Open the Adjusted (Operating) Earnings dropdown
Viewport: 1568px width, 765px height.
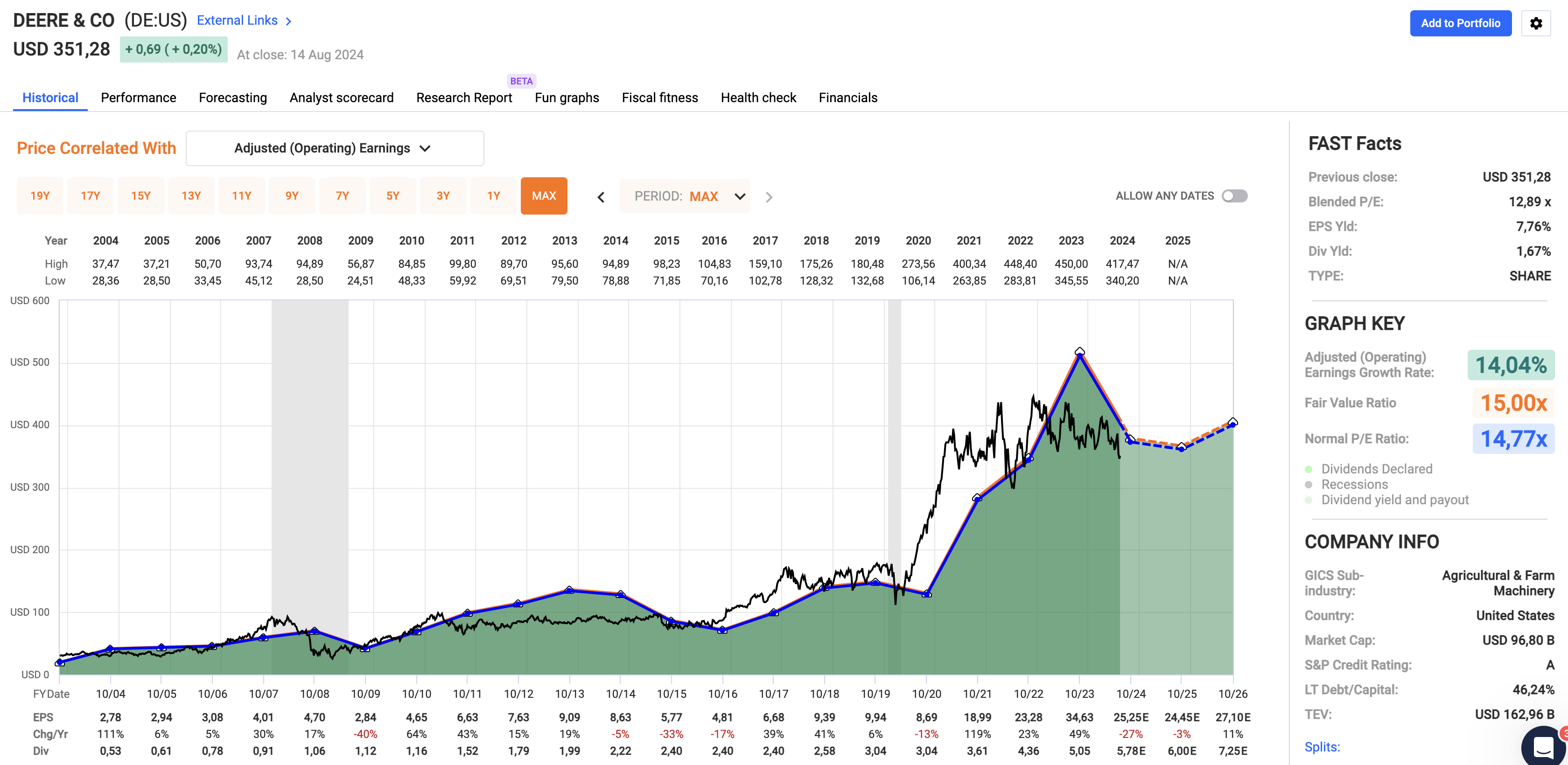click(334, 148)
